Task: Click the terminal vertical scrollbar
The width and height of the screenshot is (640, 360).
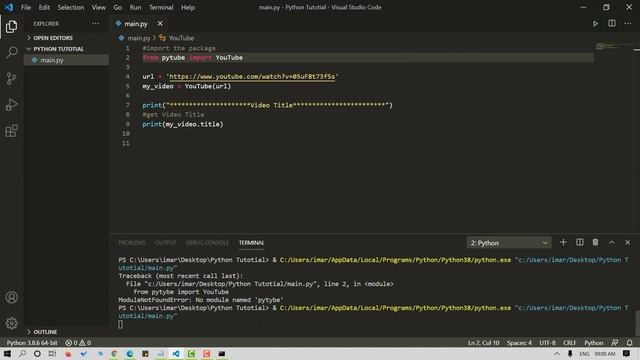Action: 637,323
